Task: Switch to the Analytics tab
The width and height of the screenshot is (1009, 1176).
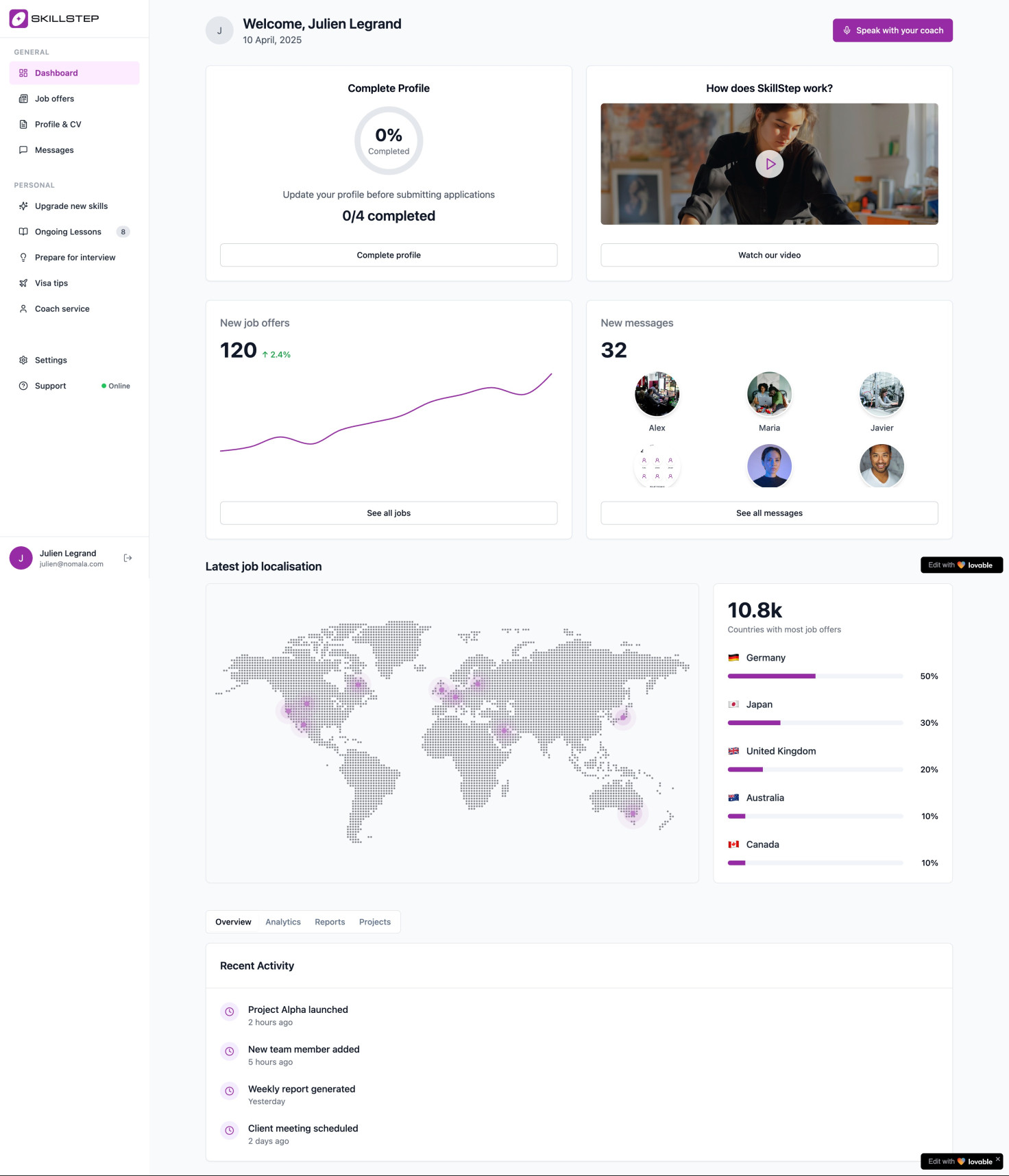Action: click(x=282, y=922)
